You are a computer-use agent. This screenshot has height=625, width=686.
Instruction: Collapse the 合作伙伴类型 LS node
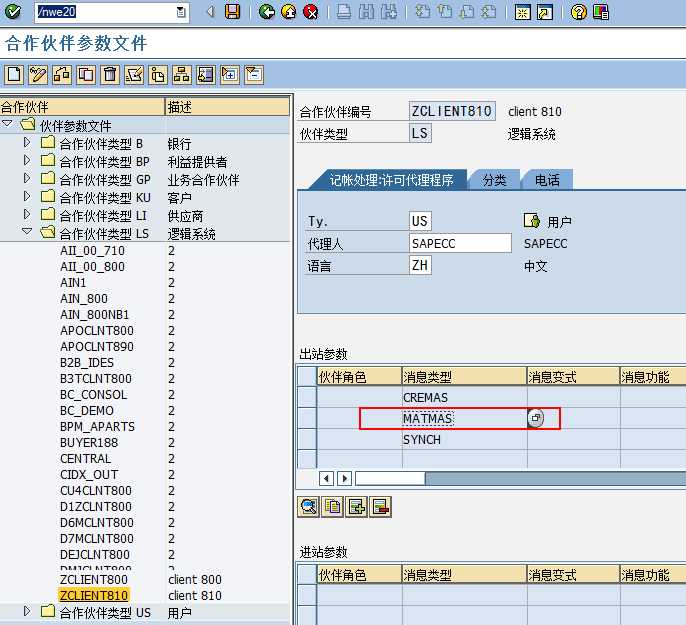click(27, 231)
